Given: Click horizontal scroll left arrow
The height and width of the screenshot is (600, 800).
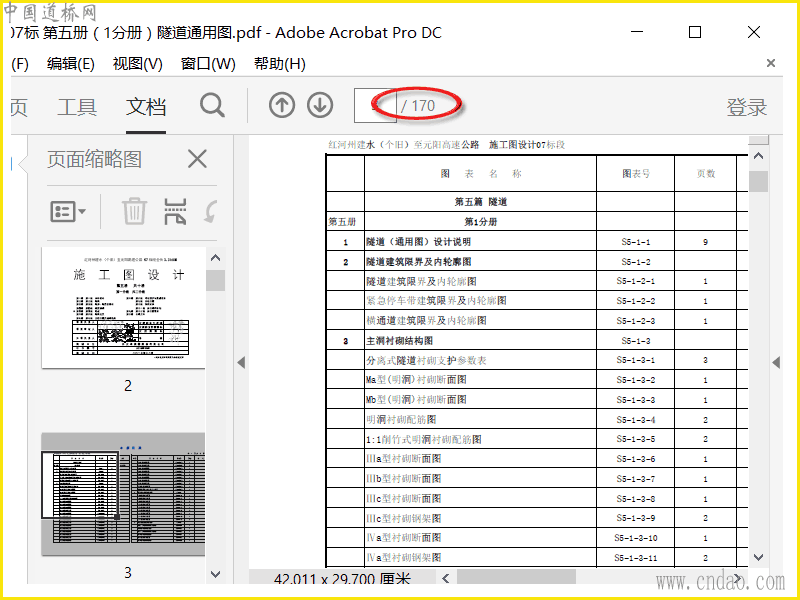Looking at the screenshot, I should (x=446, y=579).
